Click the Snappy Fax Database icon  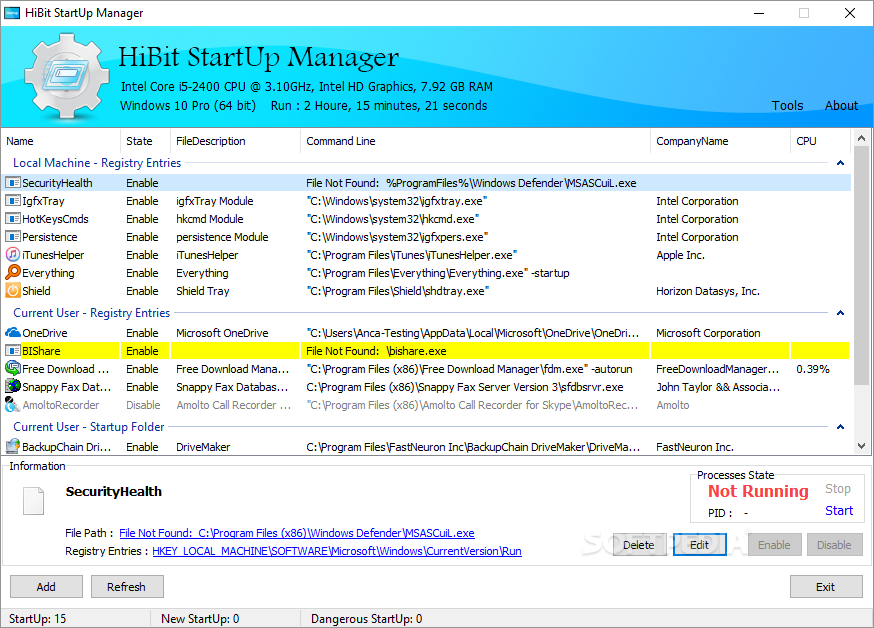[13, 387]
